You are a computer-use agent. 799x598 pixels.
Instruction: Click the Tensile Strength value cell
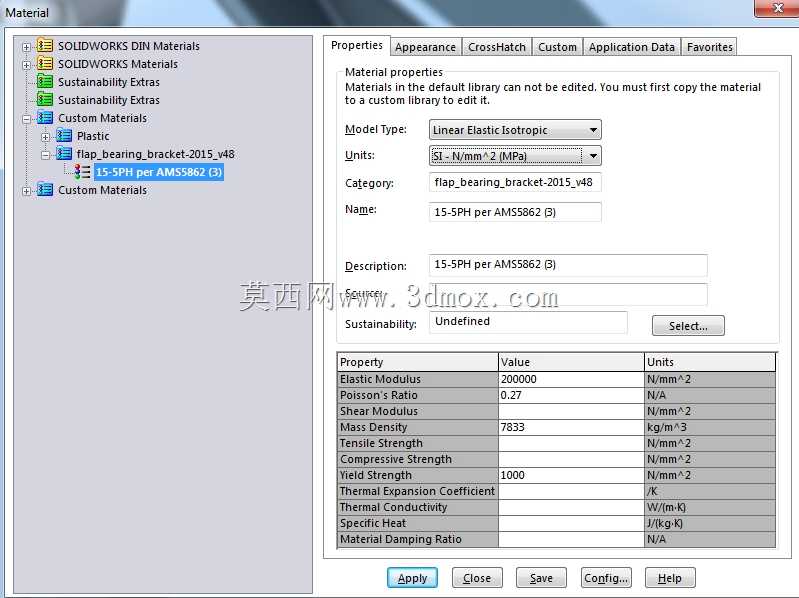(571, 443)
